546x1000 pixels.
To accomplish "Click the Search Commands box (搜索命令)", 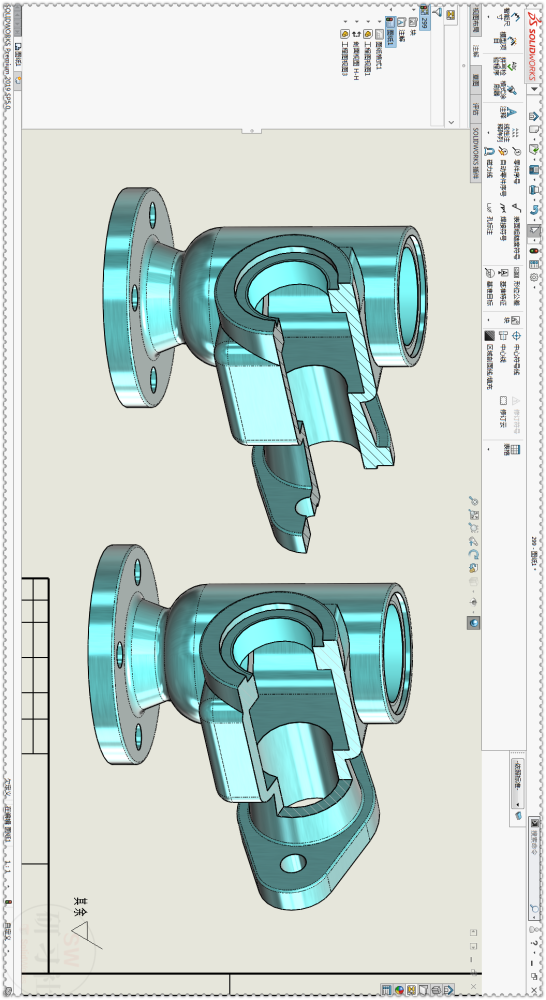I will [x=534, y=869].
